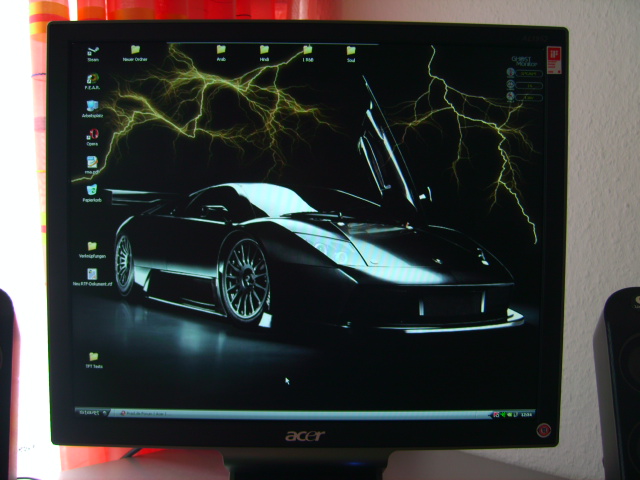
Task: Launch the Opera browser shortcut
Action: [92, 134]
